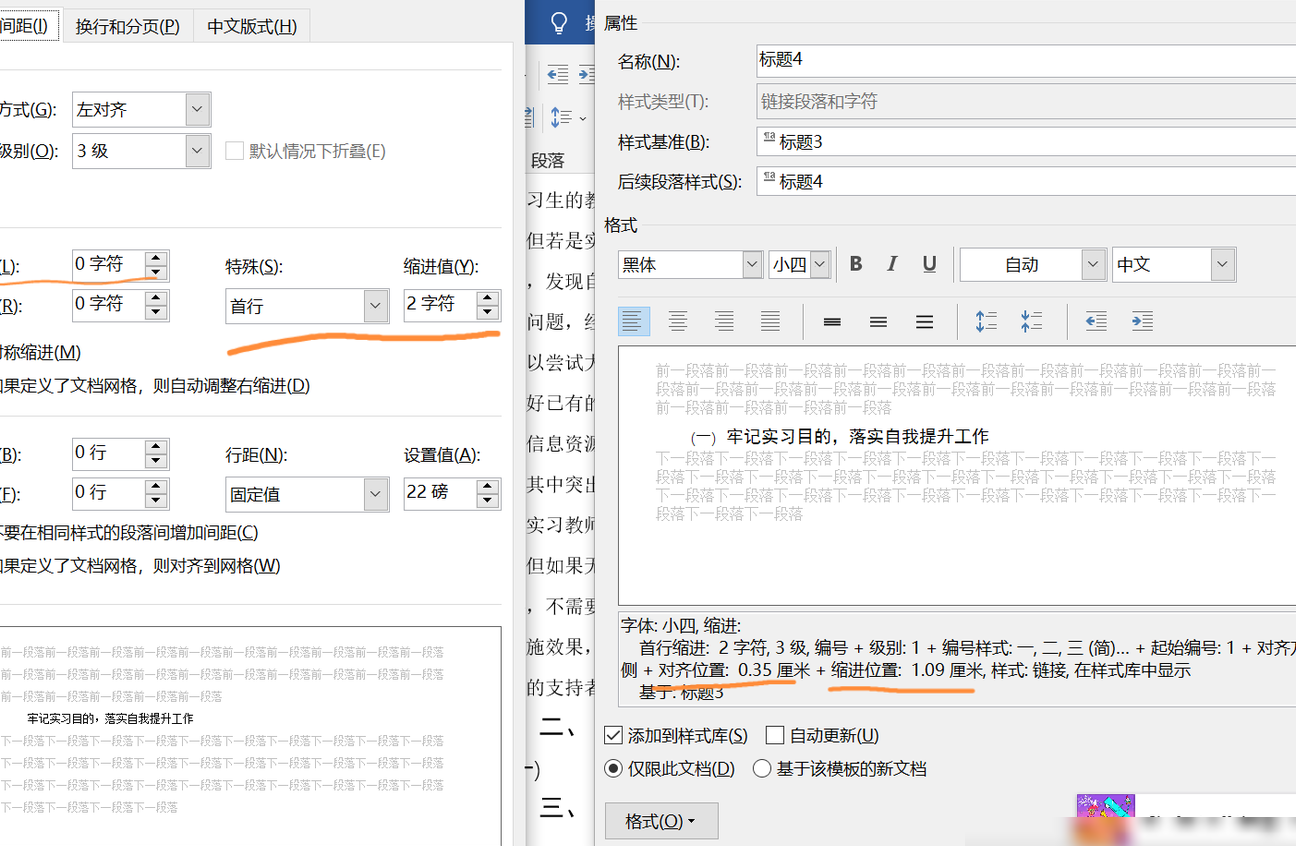This screenshot has width=1296, height=846.
Task: Open the 后续段落样式 dropdown showing 标题4
Action: 1026,181
